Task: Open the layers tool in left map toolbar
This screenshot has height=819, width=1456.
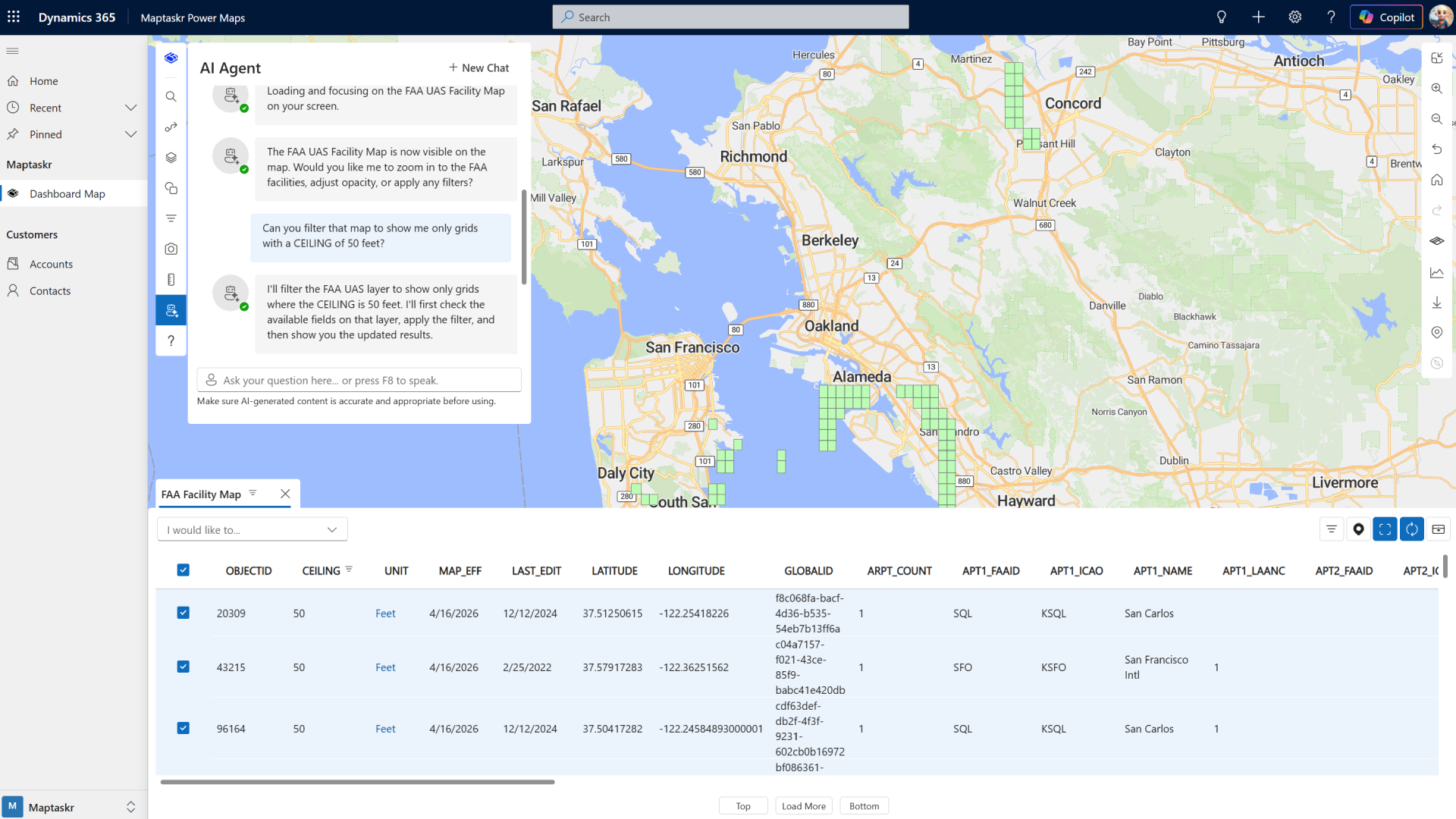Action: [x=171, y=158]
